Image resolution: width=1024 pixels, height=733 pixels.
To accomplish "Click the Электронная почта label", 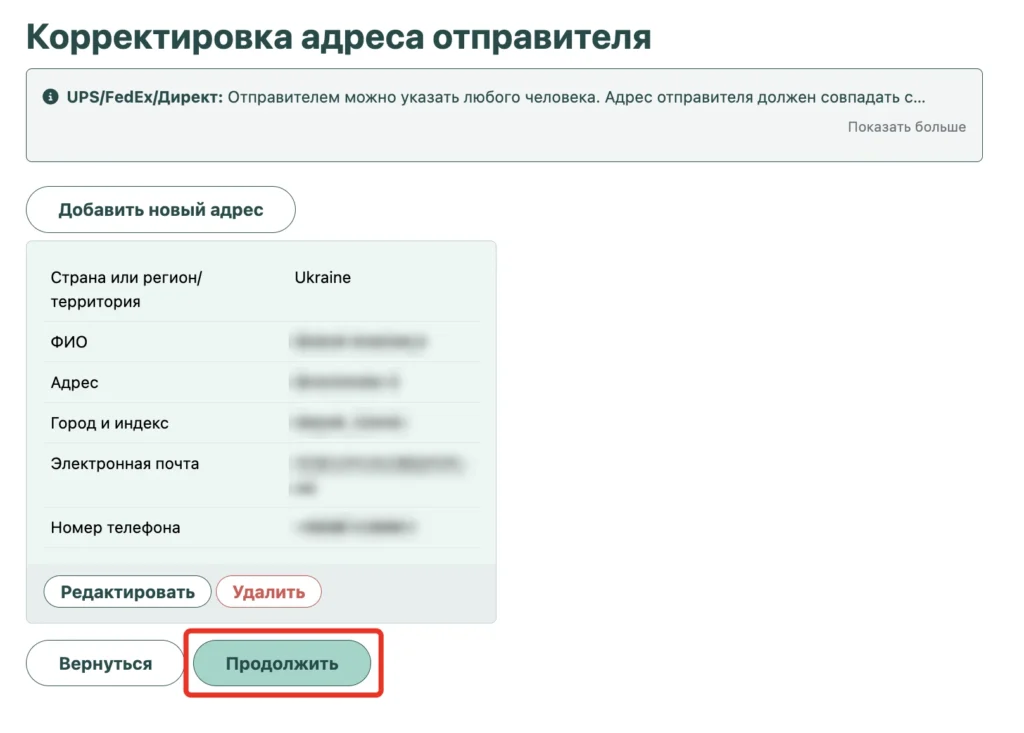I will pyautogui.click(x=125, y=464).
